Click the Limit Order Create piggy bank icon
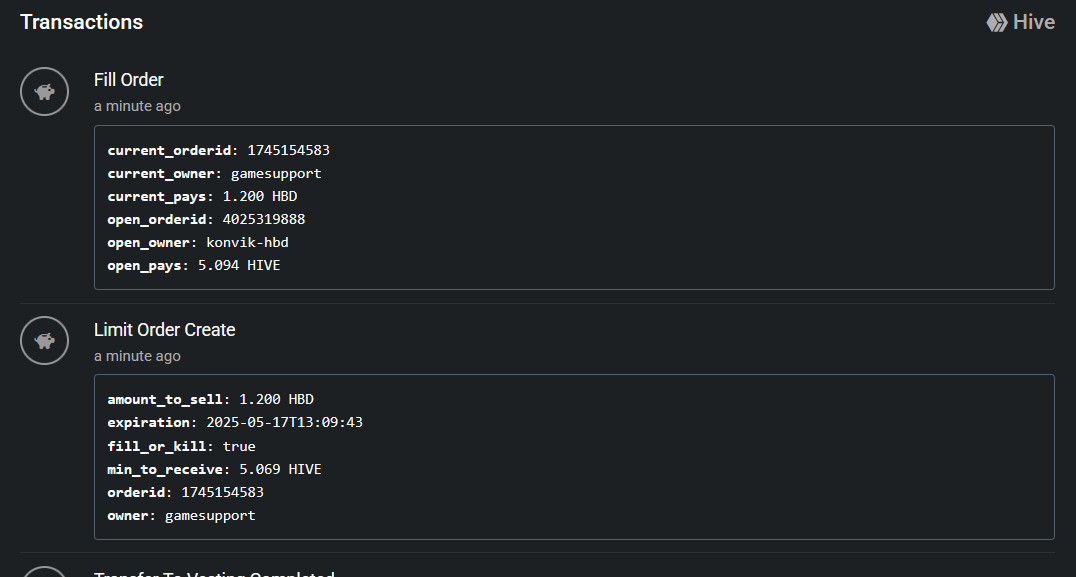Screen dimensions: 1076x577 click(45, 340)
